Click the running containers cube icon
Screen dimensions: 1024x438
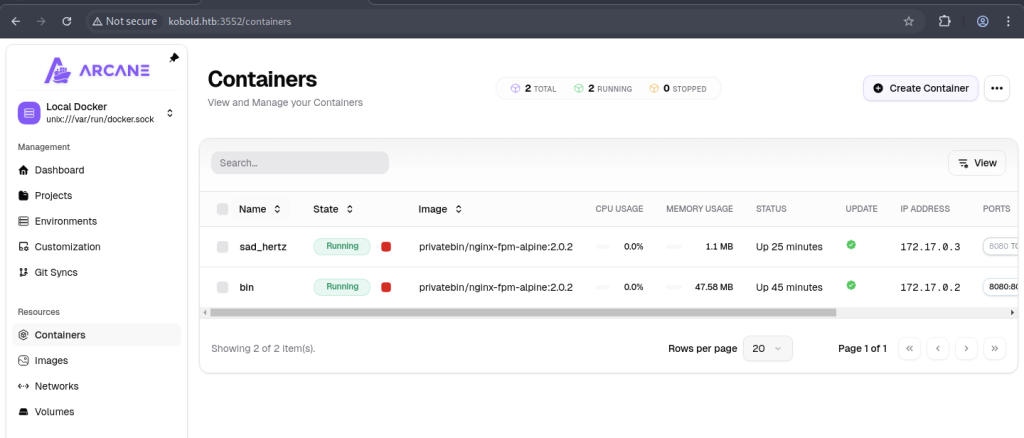(579, 88)
